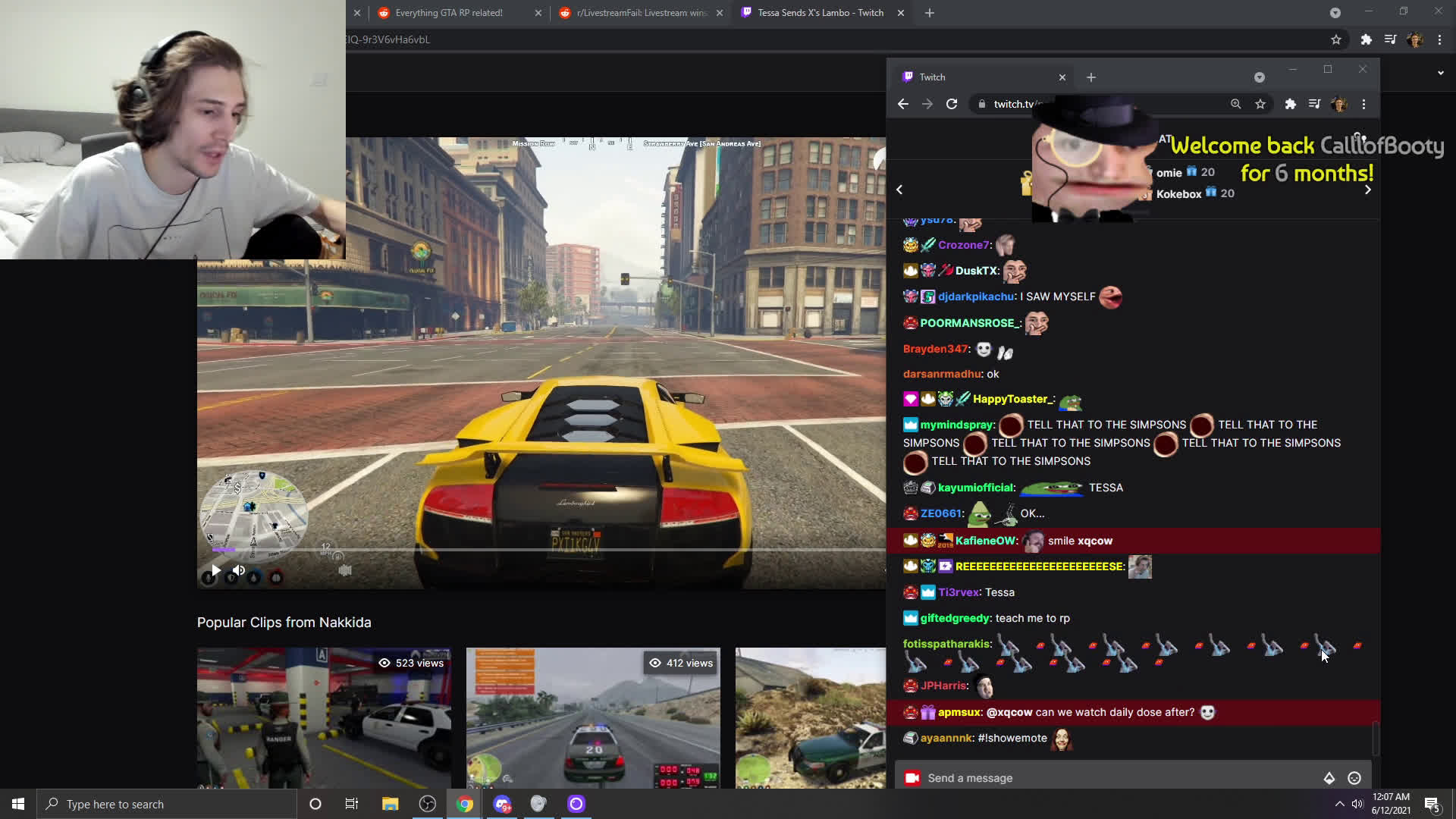Open the 523 views clip thumbnail
This screenshot has width=1456, height=819.
pos(324,717)
